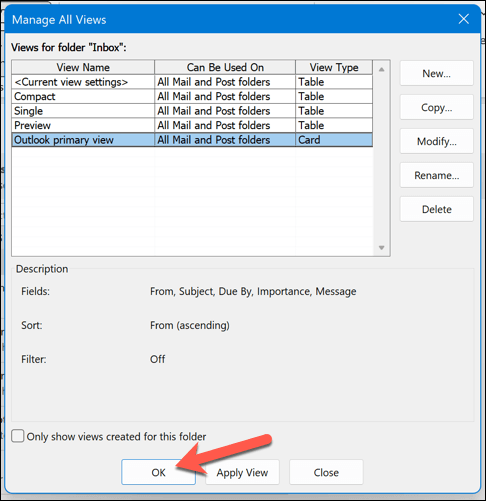Screen dimensions: 486x501
Task: Click the Sort value From (ascending)
Action: click(x=190, y=325)
